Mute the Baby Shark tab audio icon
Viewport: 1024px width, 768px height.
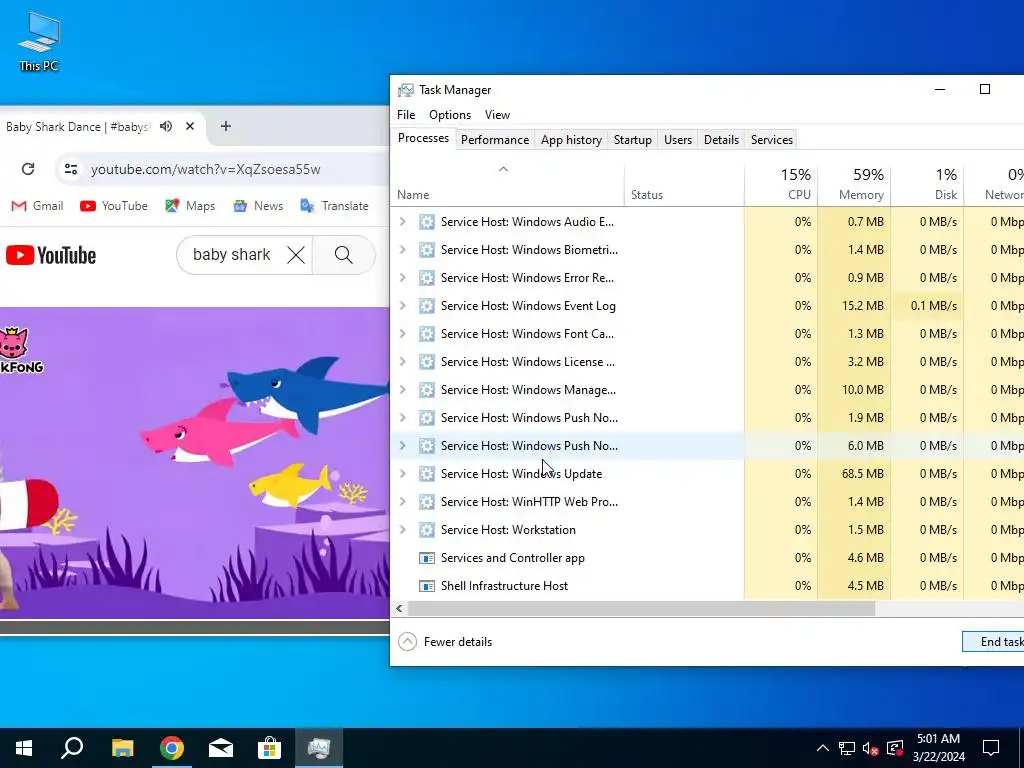click(166, 126)
